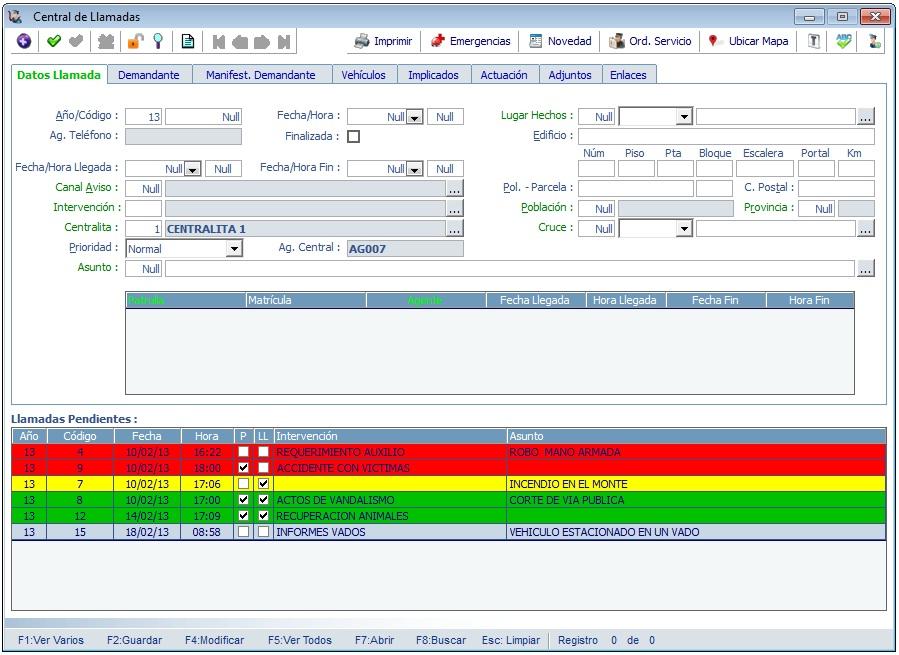The height and width of the screenshot is (655, 899).
Task: Open the Vehículos tab
Action: 363,75
